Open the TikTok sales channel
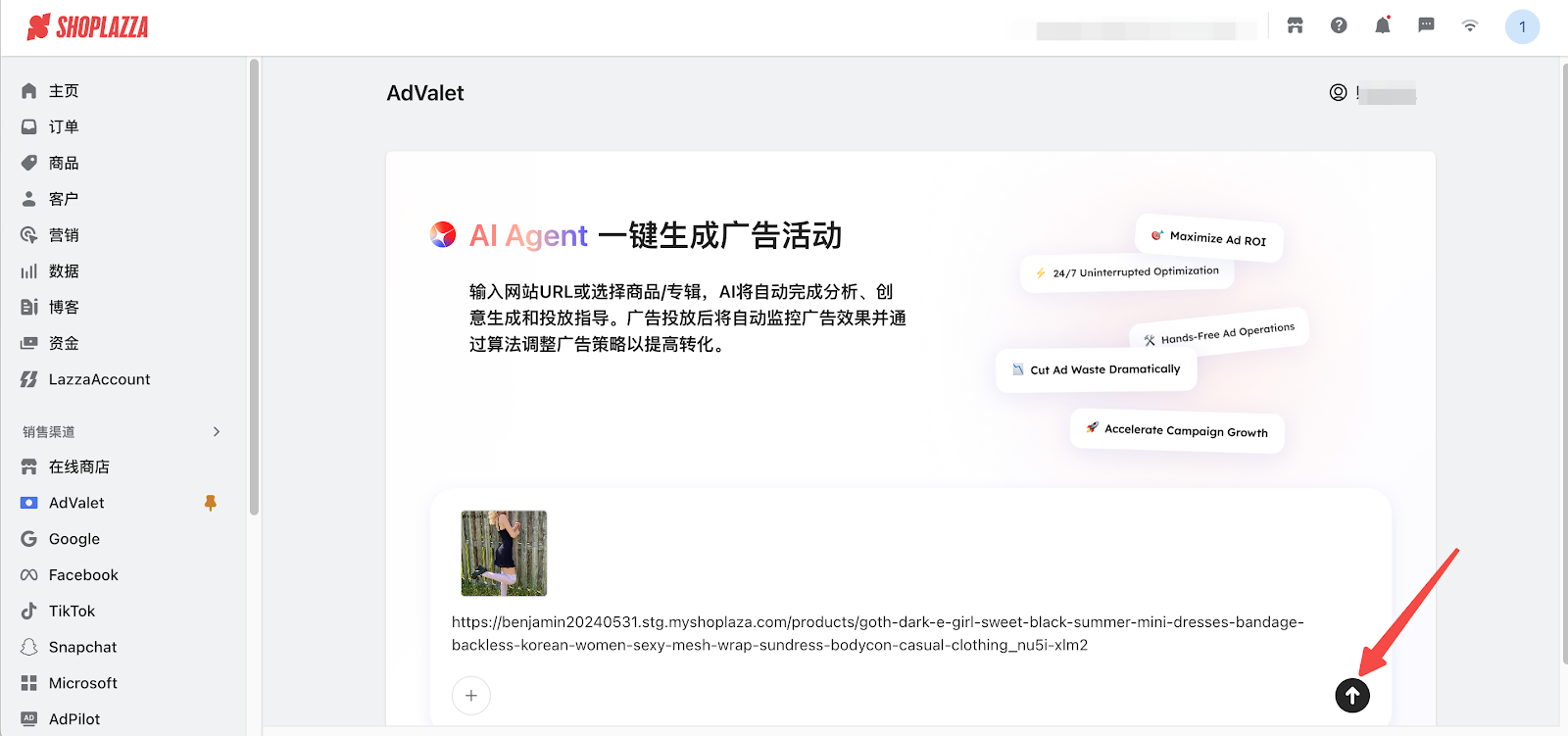Viewport: 1568px width, 736px height. [x=72, y=612]
